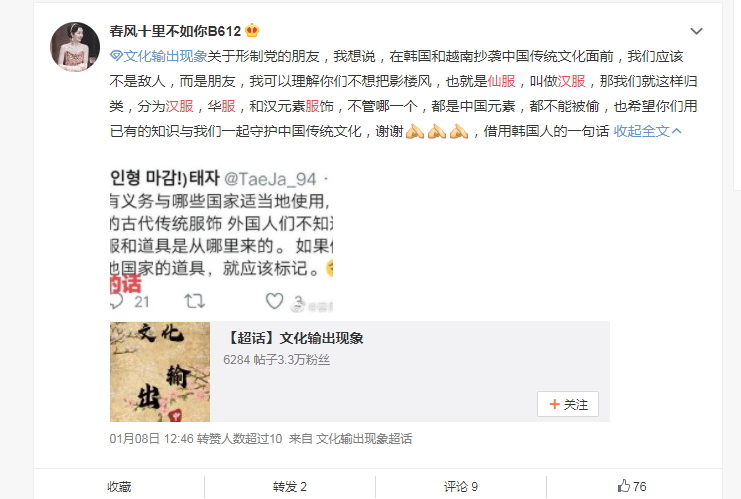Open the 文化输出现象超话 source link
The height and width of the screenshot is (499, 741).
(x=364, y=439)
